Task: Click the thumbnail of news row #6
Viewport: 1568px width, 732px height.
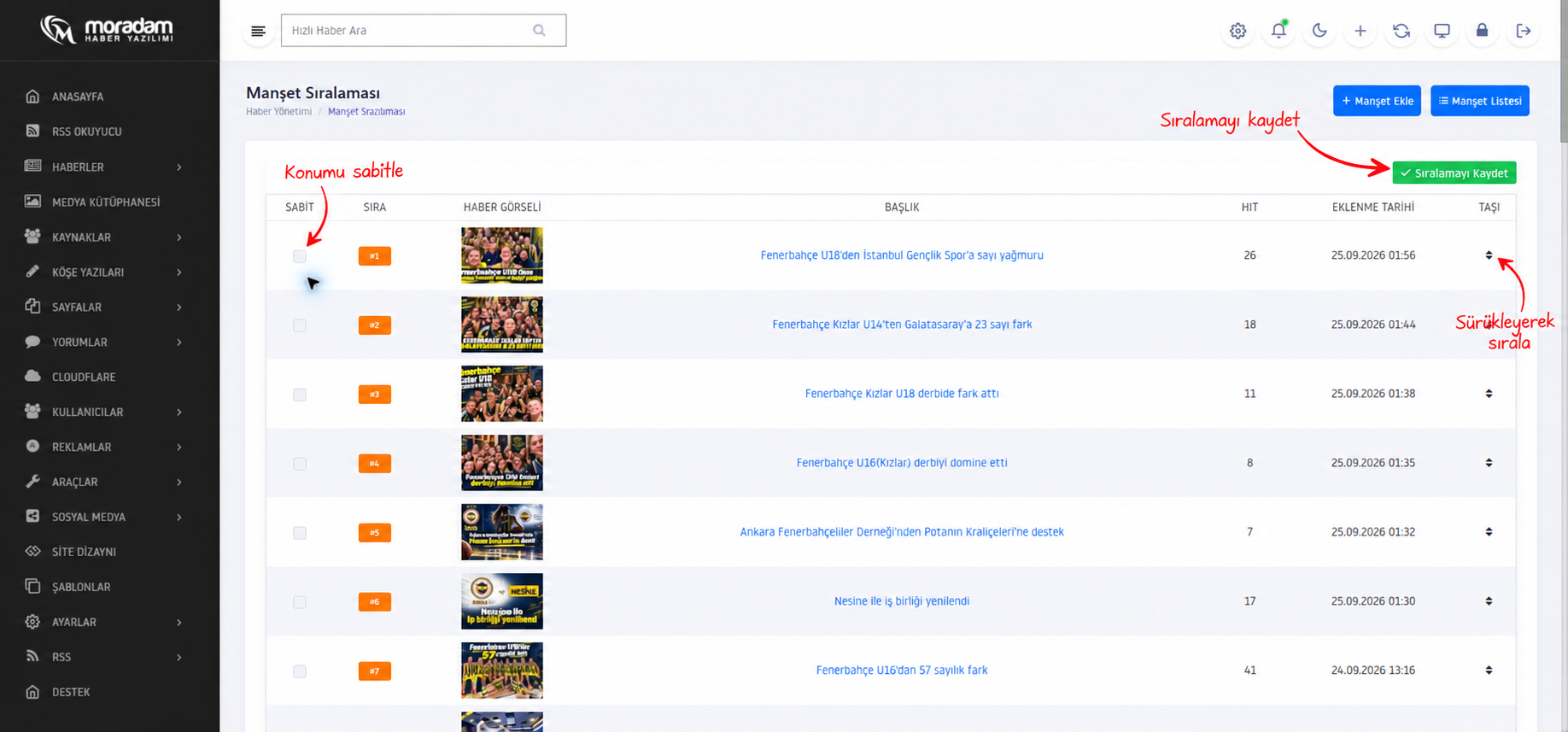Action: [502, 601]
